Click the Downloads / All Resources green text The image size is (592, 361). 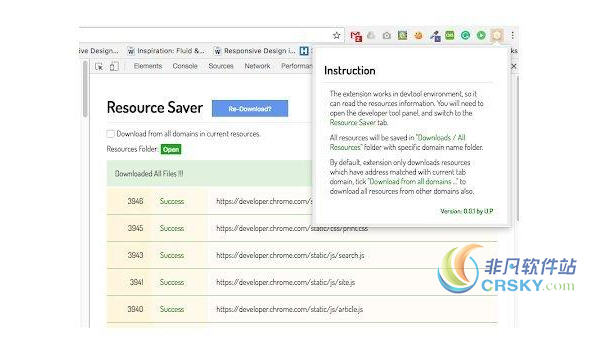(398, 142)
